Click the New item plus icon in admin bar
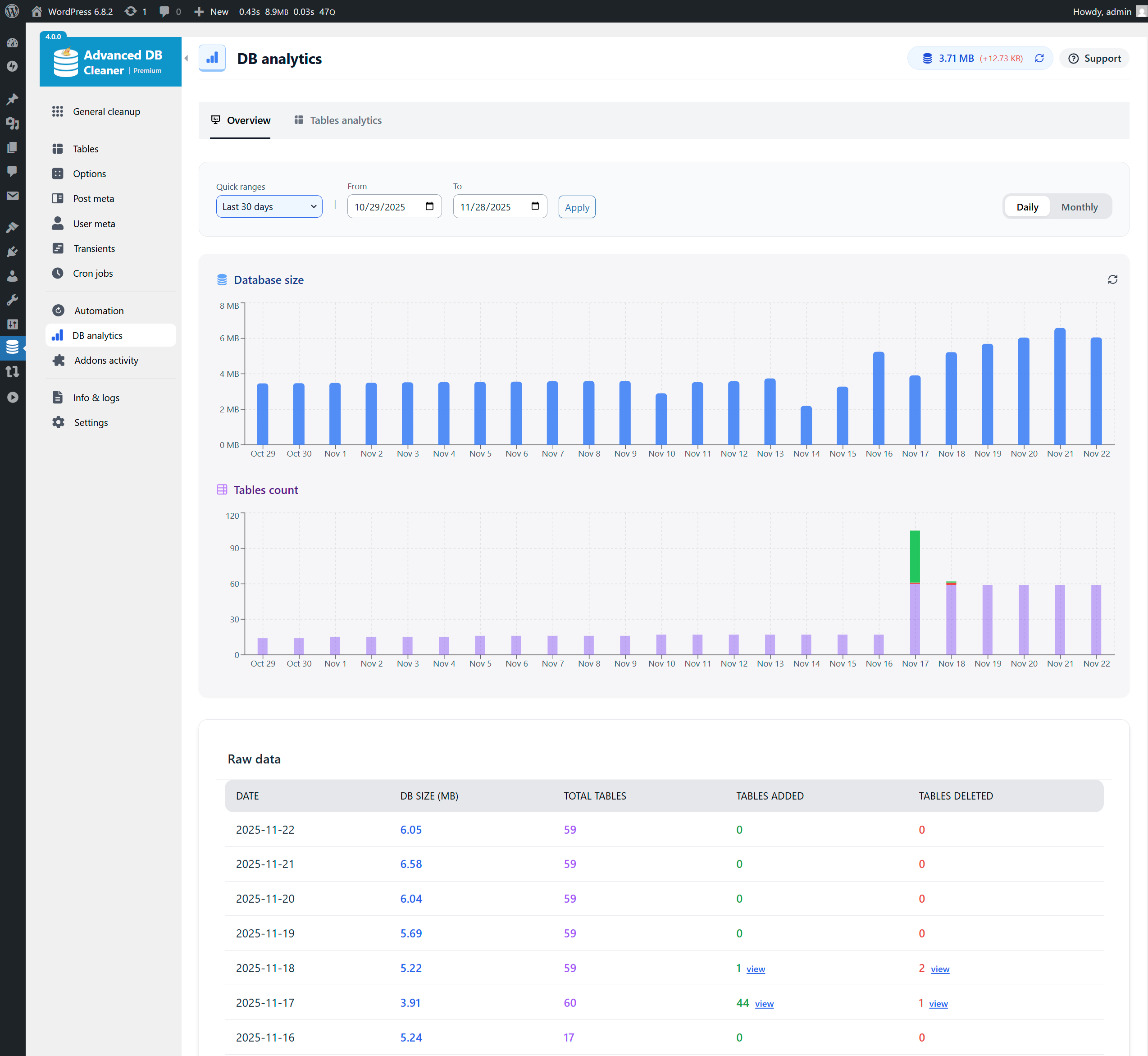The height and width of the screenshot is (1056, 1148). click(x=199, y=11)
